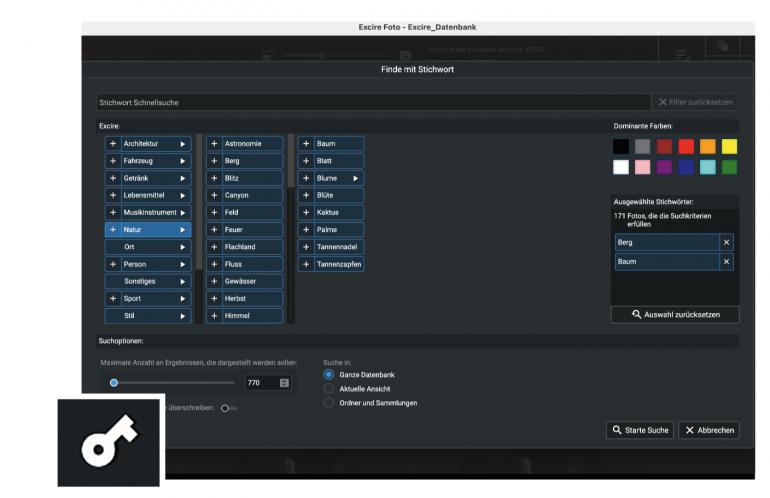Image resolution: width=770 pixels, height=498 pixels.
Task: Add Lebensmittel keyword with plus icon
Action: tap(113, 195)
